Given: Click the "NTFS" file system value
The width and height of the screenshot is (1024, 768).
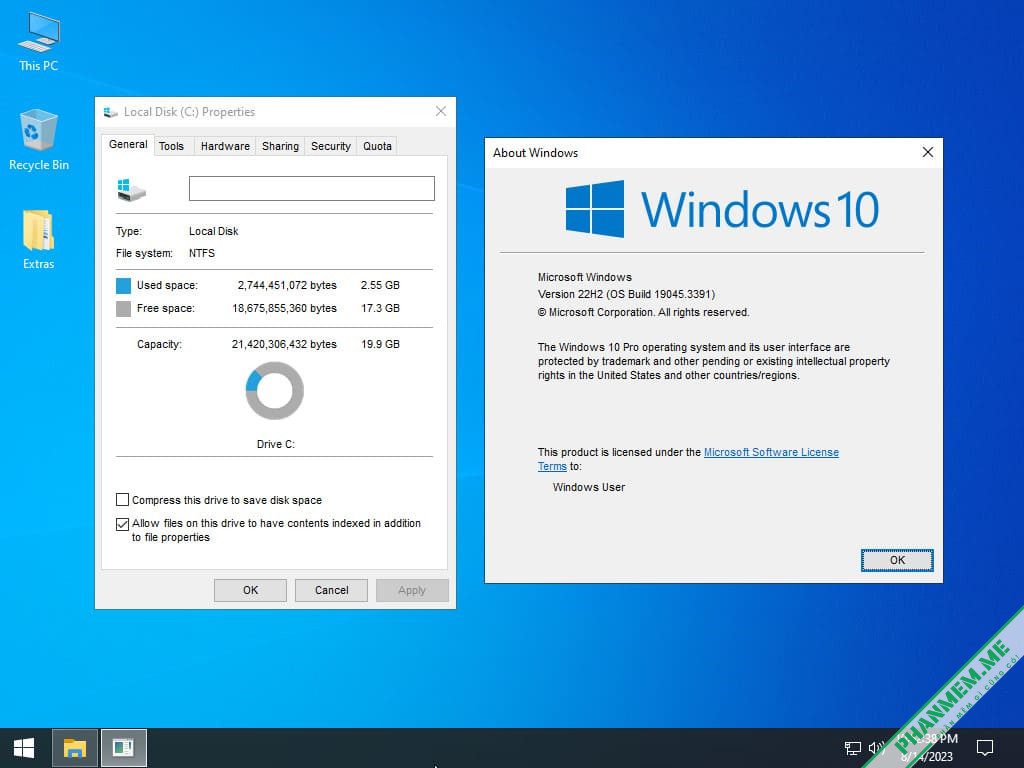Looking at the screenshot, I should pyautogui.click(x=202, y=253).
